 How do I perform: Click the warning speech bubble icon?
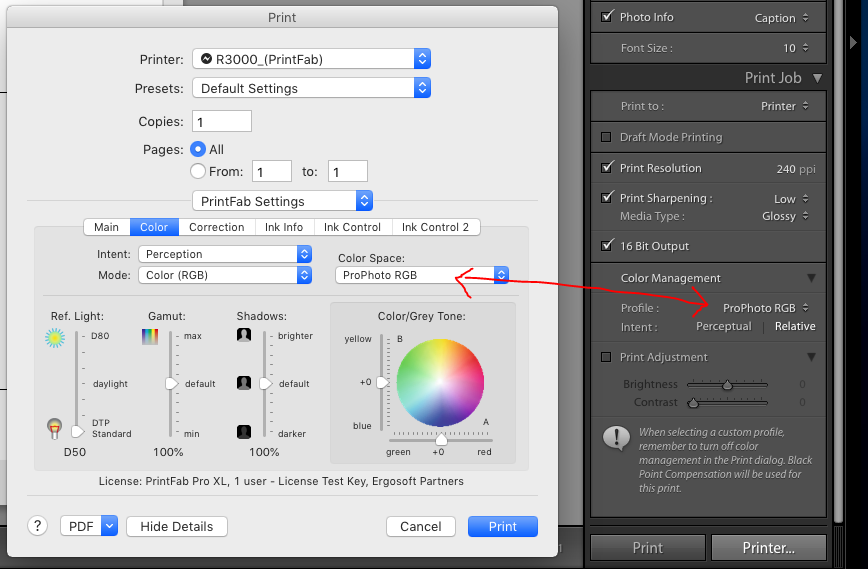tap(612, 439)
